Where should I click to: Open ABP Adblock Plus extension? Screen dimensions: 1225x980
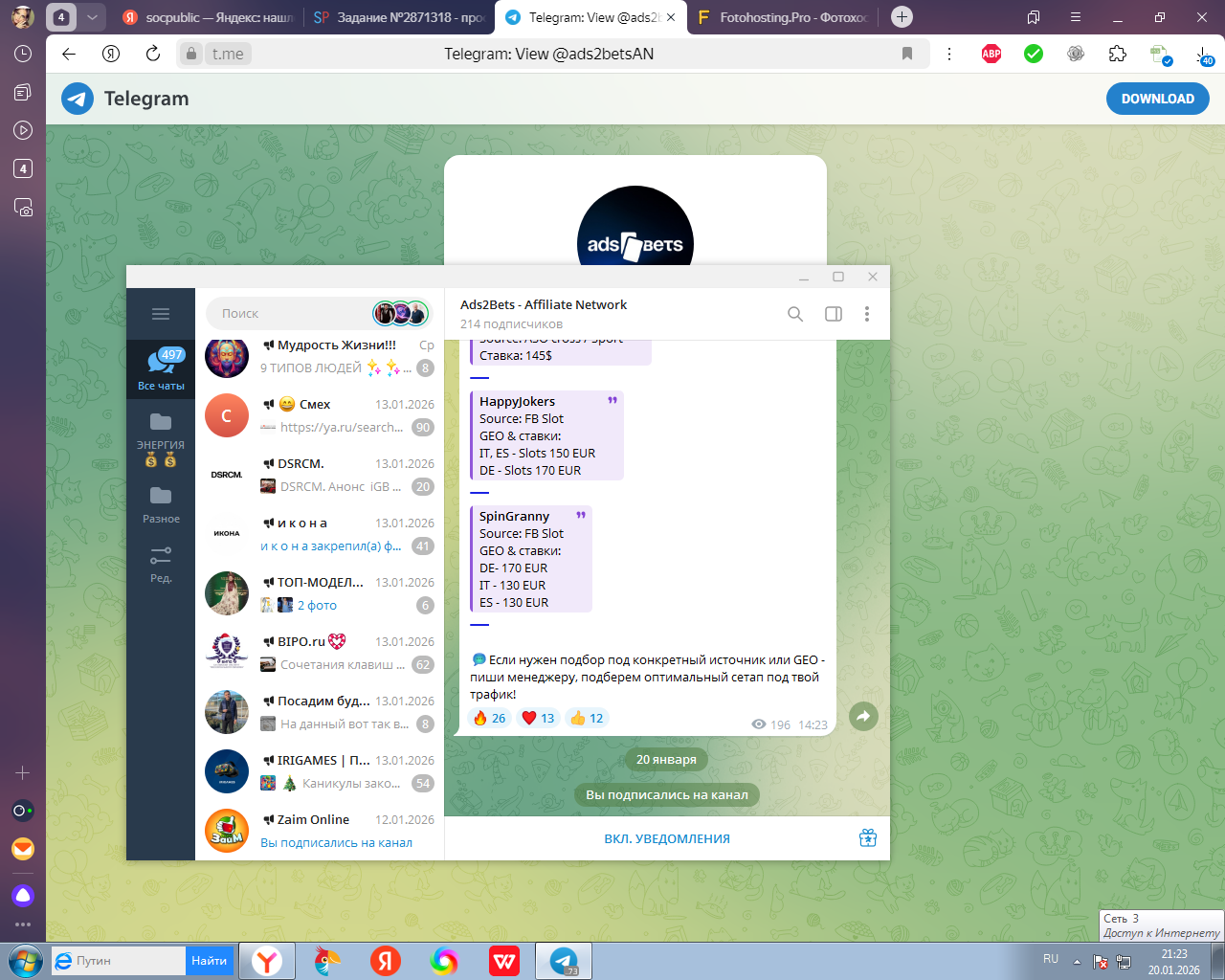[991, 54]
